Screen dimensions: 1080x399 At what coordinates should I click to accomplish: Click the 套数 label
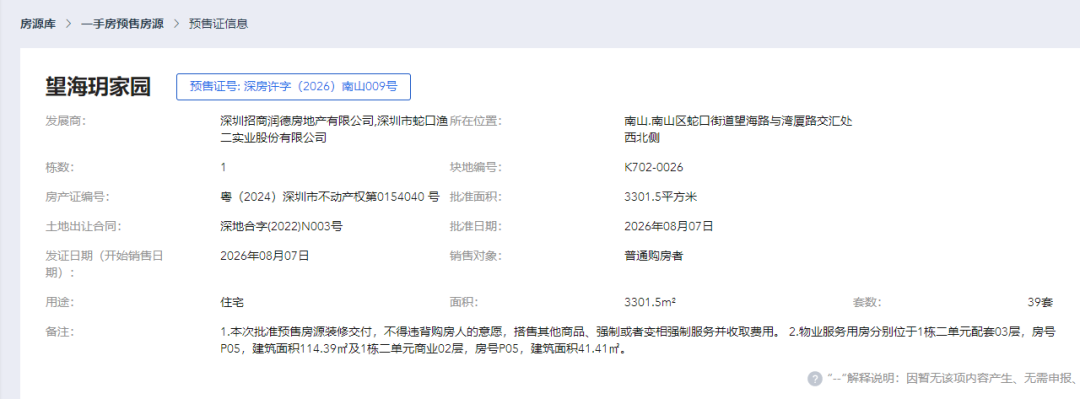click(x=867, y=302)
